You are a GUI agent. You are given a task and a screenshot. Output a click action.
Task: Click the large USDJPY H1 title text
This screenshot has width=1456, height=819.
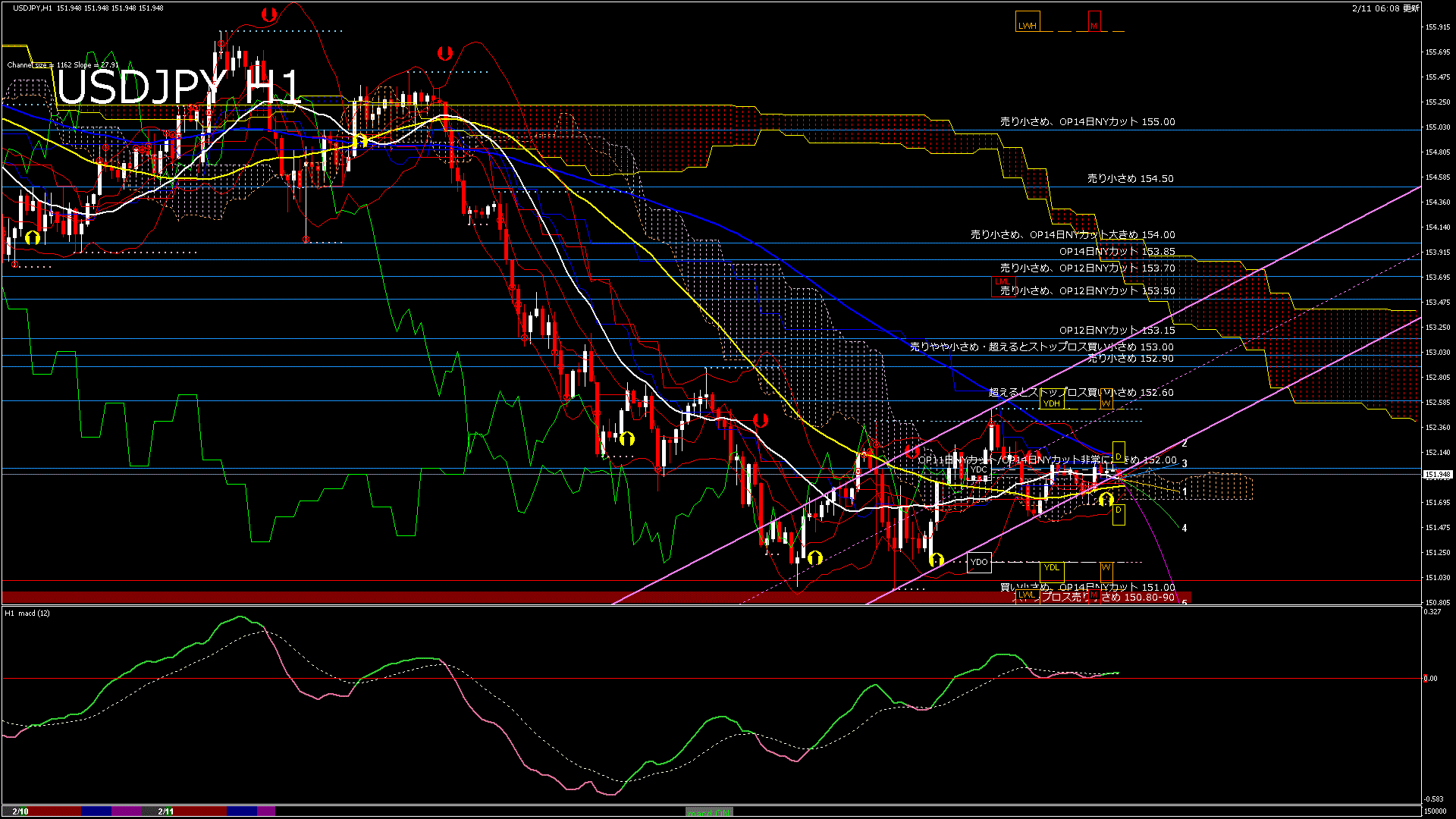179,87
